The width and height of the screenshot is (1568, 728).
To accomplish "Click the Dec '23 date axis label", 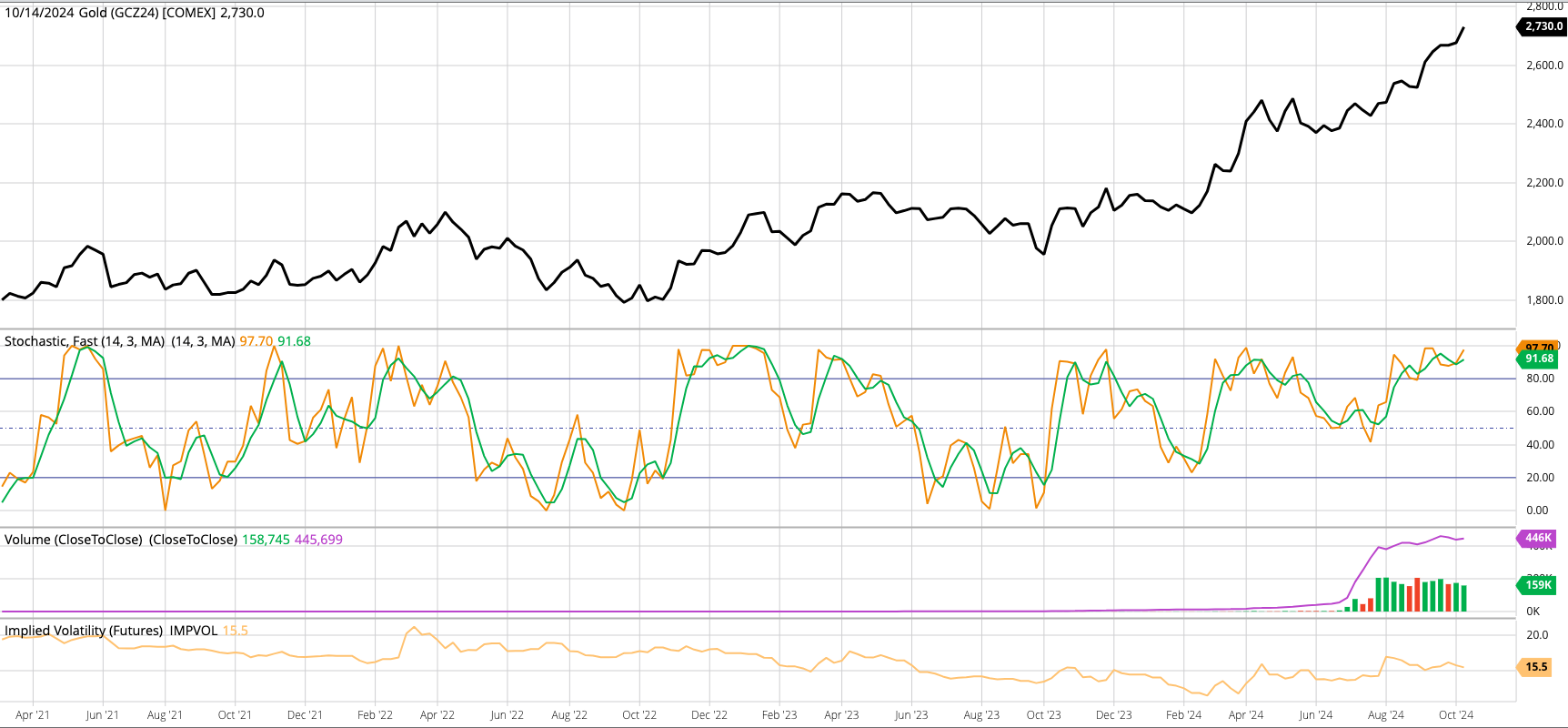I will (1113, 715).
